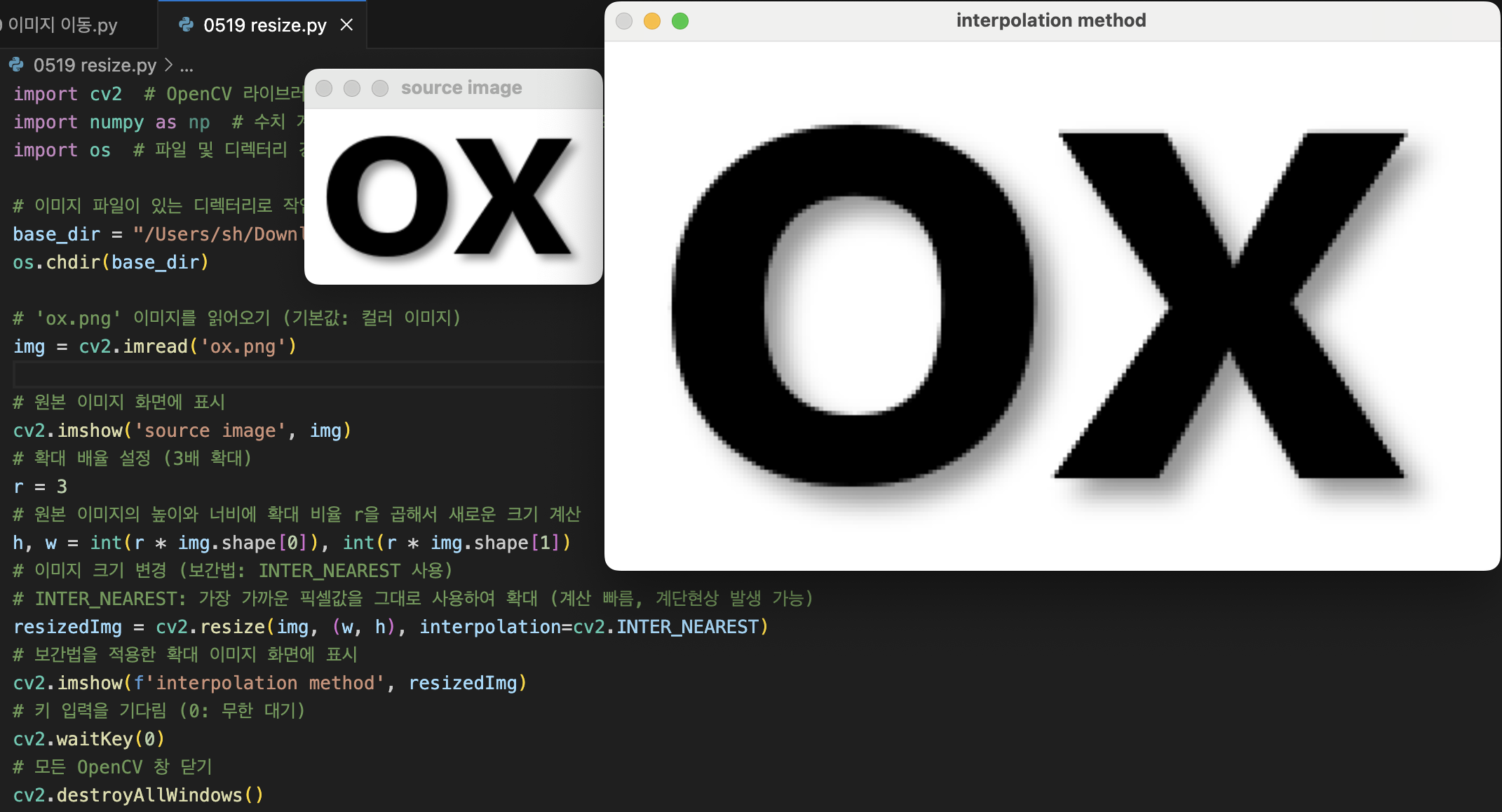The width and height of the screenshot is (1502, 812).
Task: Close the source image window
Action: pyautogui.click(x=324, y=88)
